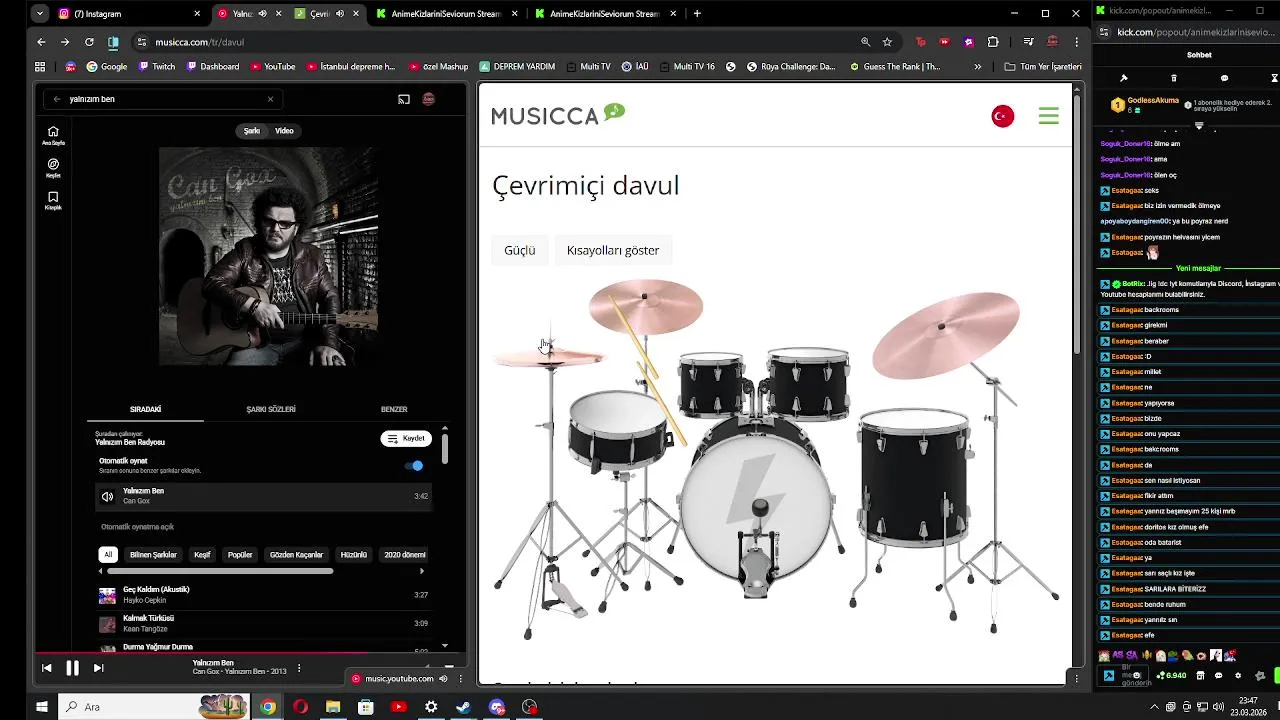Open the Musicca hamburger menu
The height and width of the screenshot is (720, 1280).
click(x=1048, y=116)
